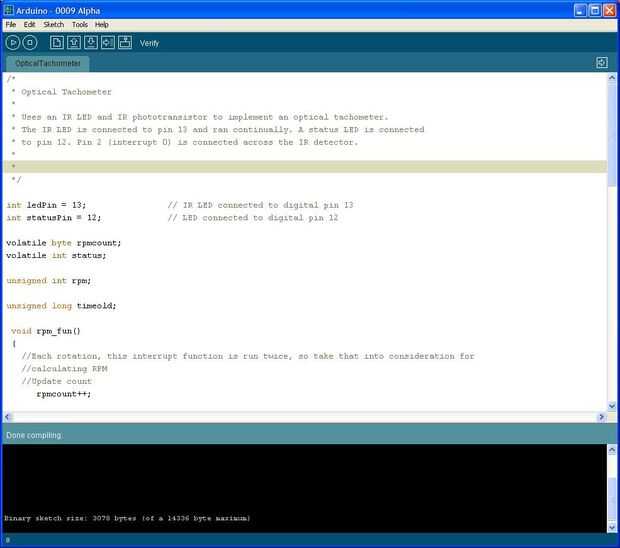Viewport: 620px width, 548px height.
Task: Click the '//Update count' comment
Action: (x=57, y=382)
